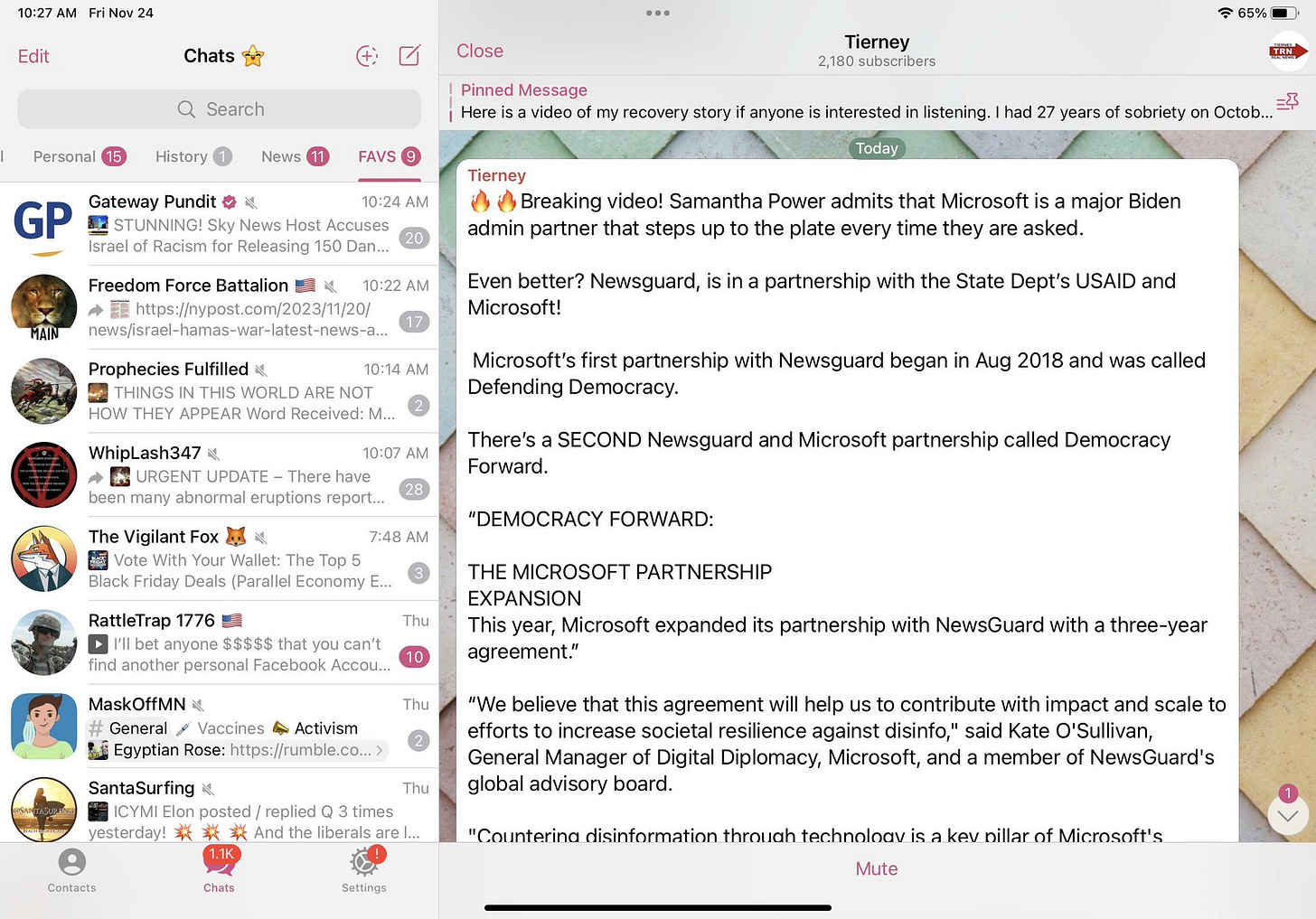Click The Vigilant Fox badge 3
Viewport: 1316px width, 919px height.
(418, 573)
